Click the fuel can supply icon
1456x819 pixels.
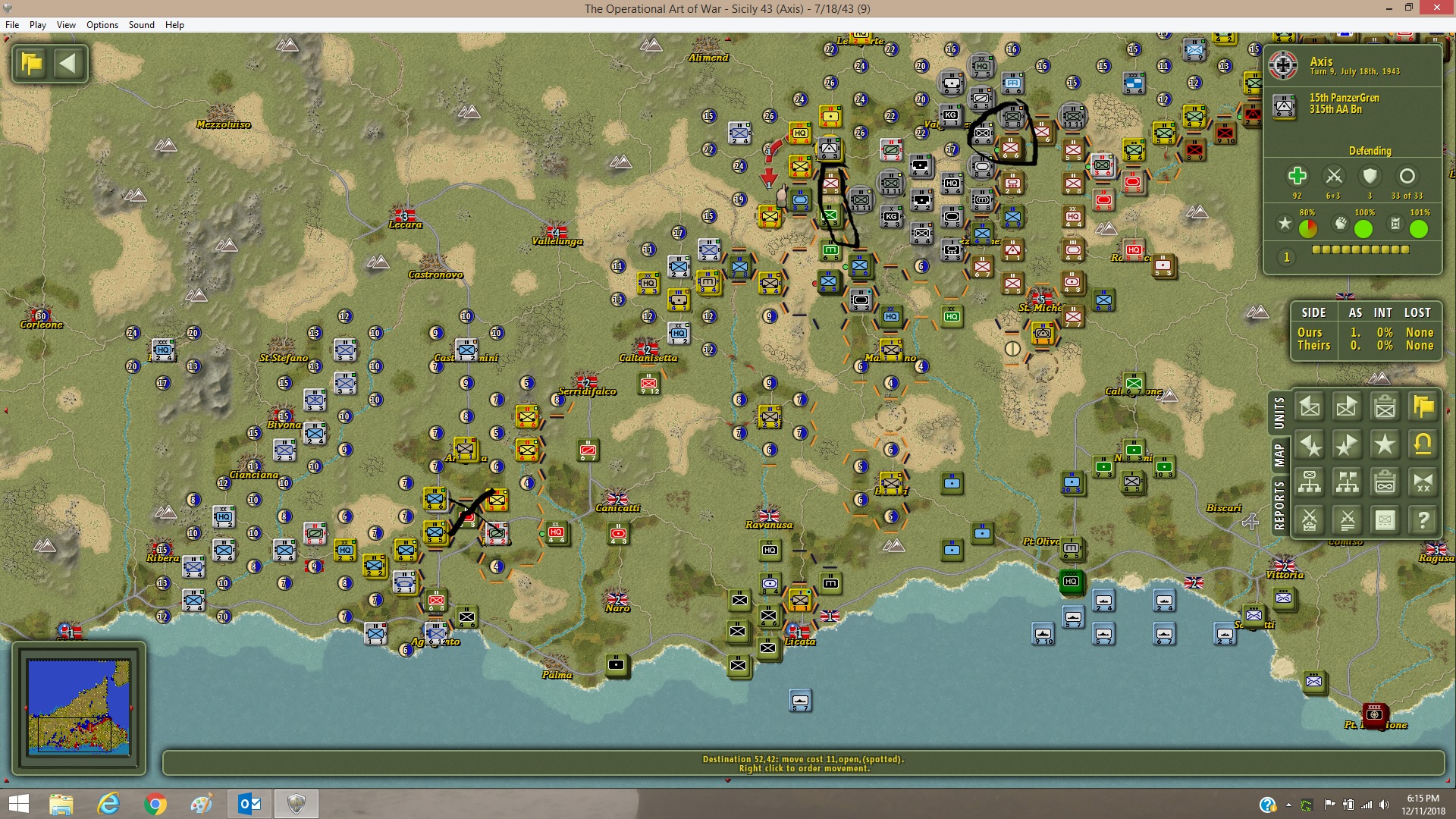coord(1395,224)
